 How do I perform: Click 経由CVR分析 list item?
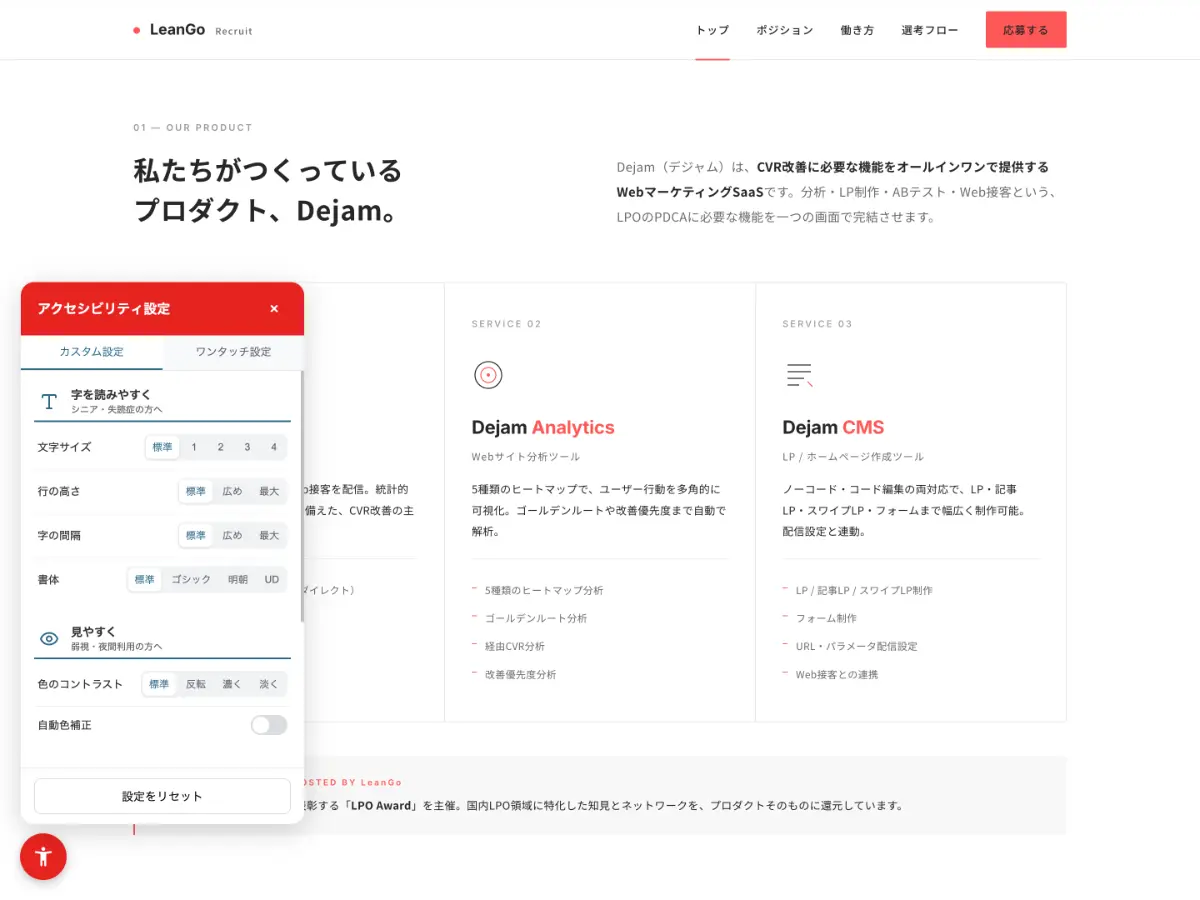click(x=515, y=646)
